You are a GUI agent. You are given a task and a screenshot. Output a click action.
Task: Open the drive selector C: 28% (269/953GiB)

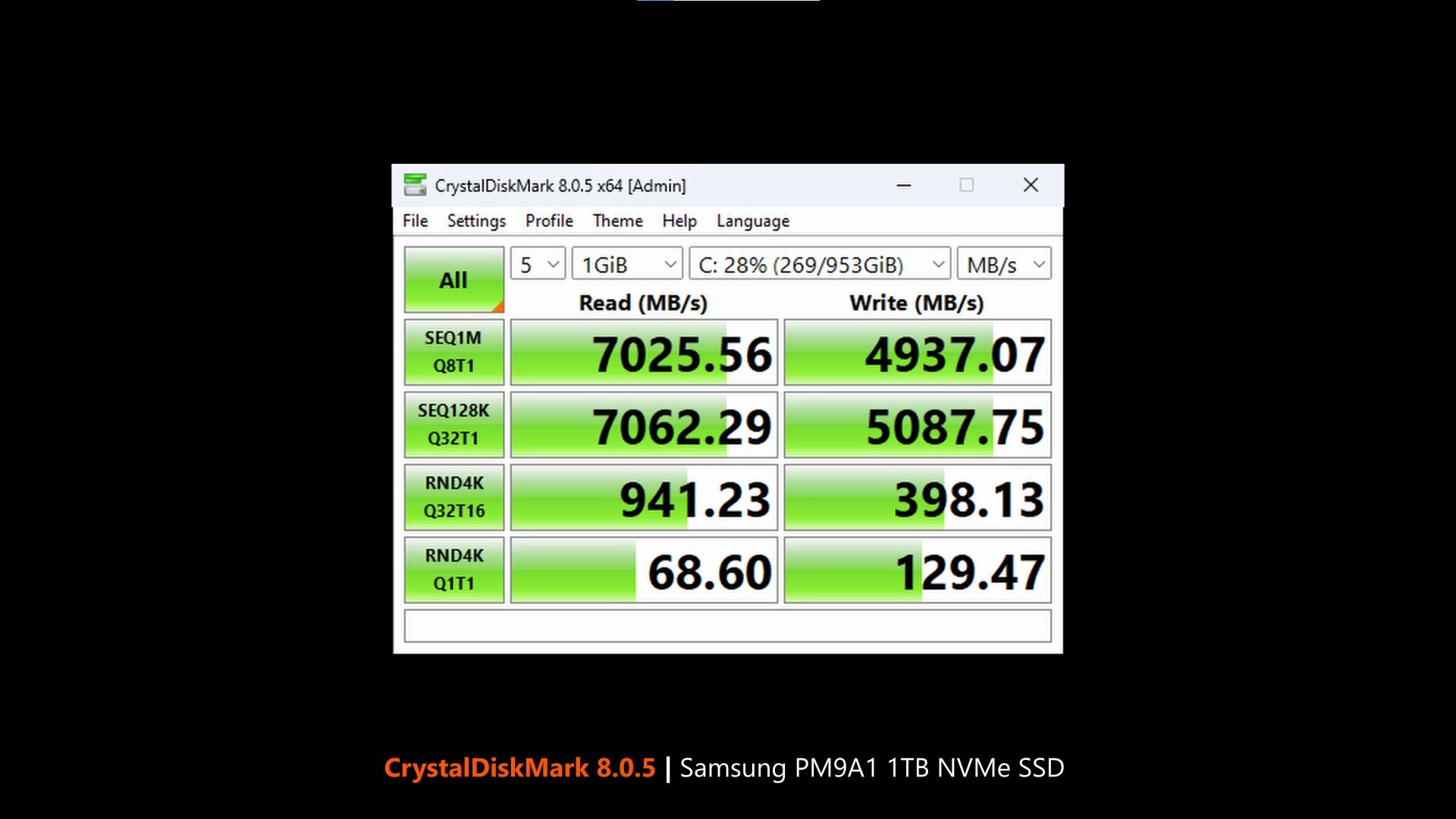tap(819, 264)
